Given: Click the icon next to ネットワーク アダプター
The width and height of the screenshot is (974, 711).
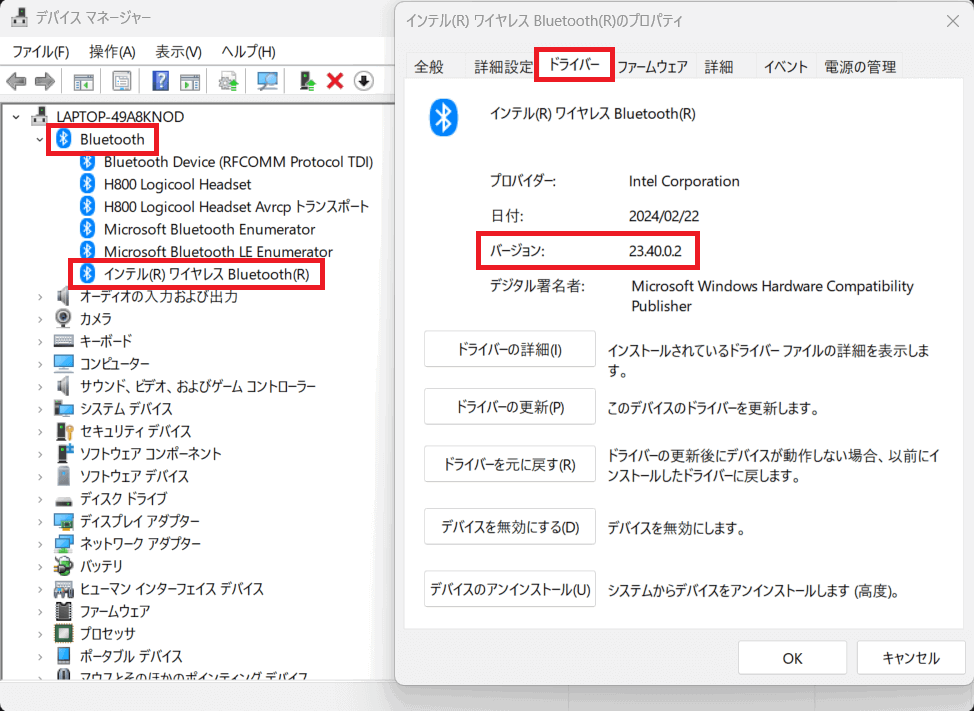Looking at the screenshot, I should [64, 544].
